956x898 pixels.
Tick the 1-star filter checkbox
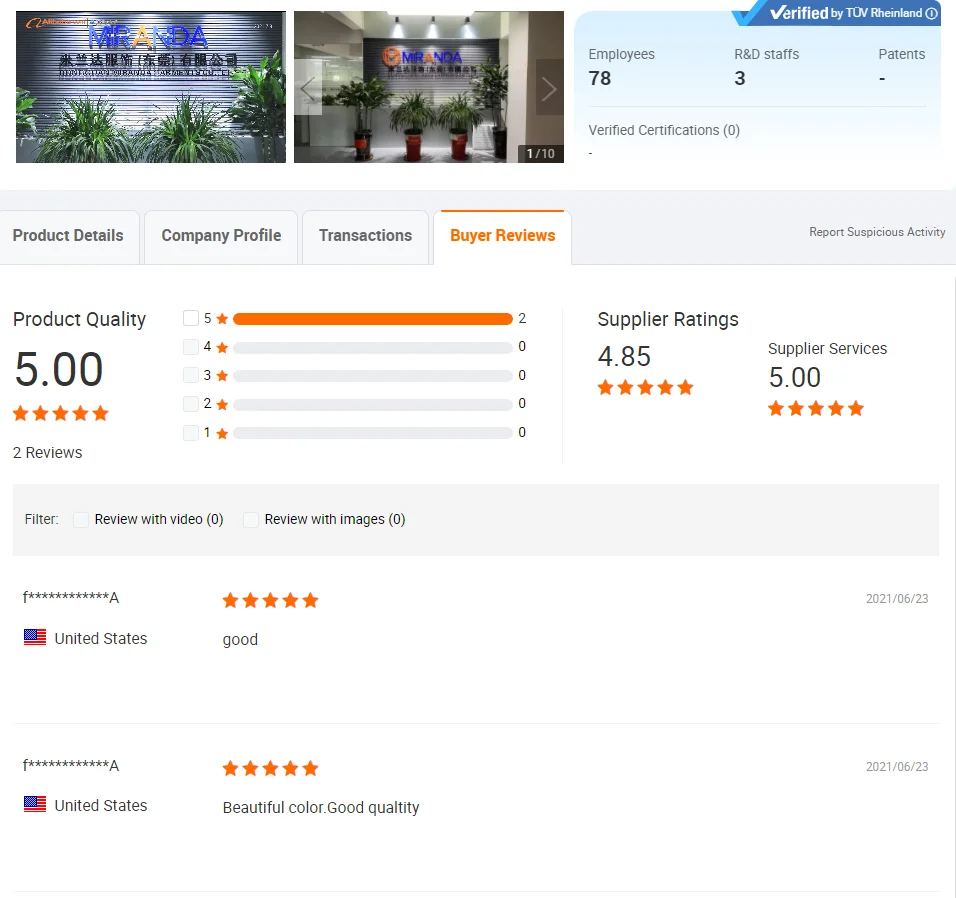(x=191, y=432)
